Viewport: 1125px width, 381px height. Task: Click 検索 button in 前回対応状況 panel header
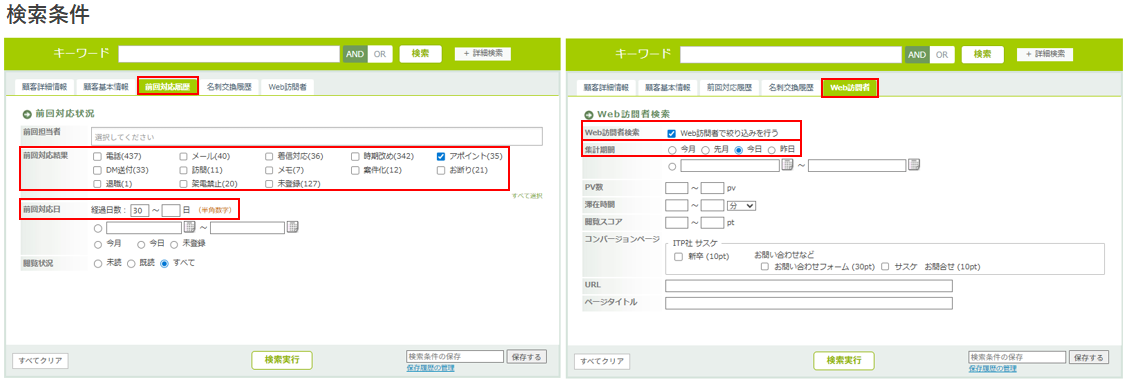tap(420, 54)
